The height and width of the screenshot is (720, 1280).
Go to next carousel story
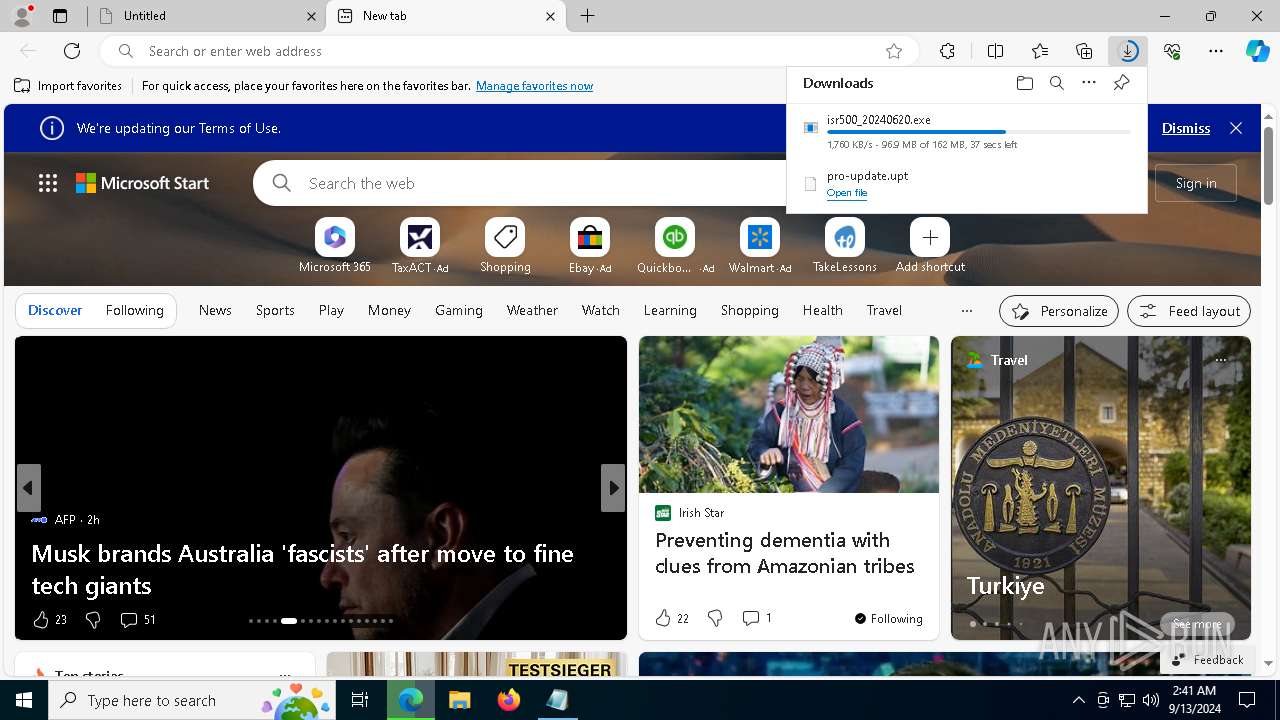click(x=613, y=488)
